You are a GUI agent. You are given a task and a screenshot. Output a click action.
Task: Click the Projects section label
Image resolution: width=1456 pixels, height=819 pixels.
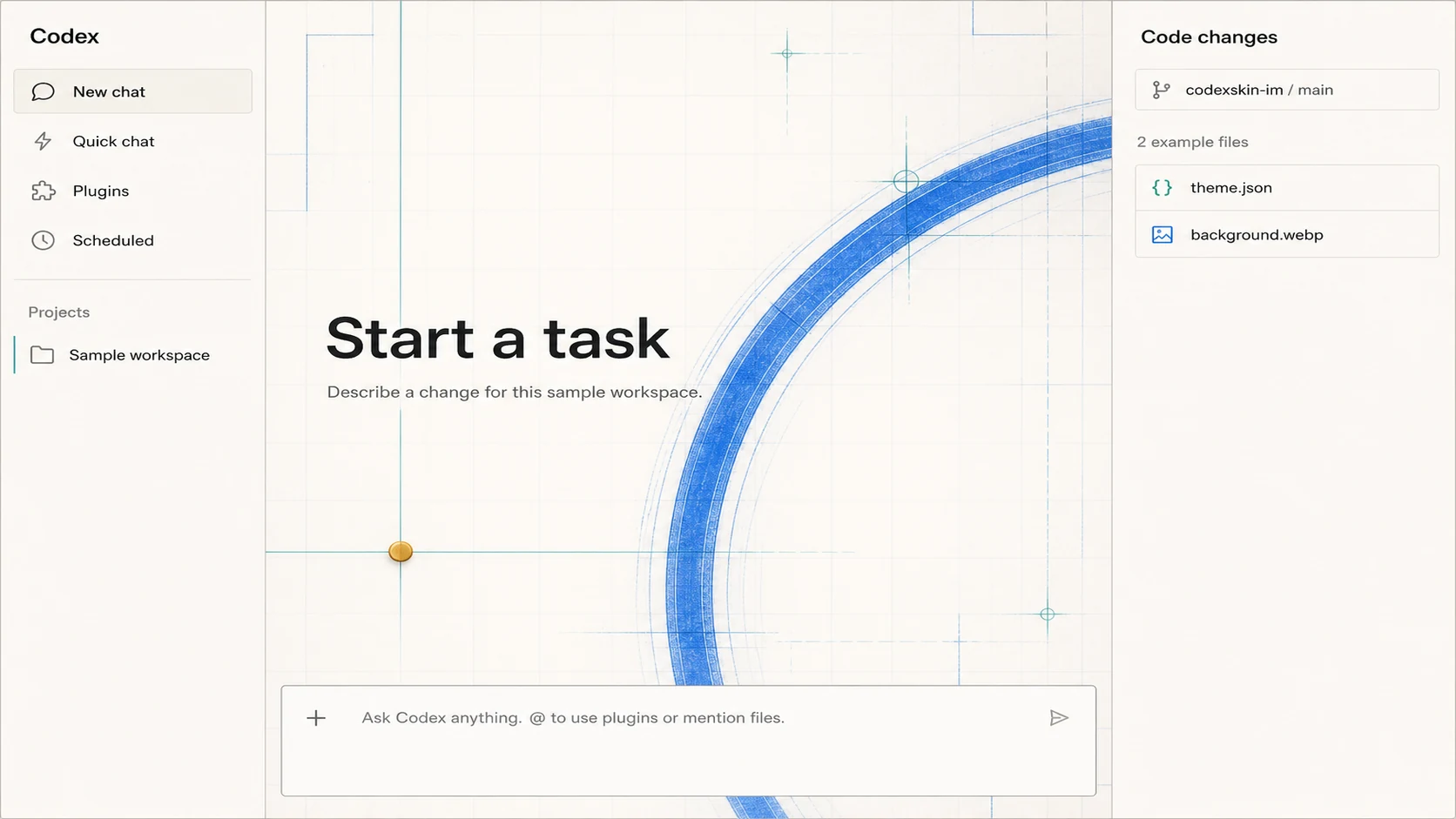pyautogui.click(x=59, y=312)
